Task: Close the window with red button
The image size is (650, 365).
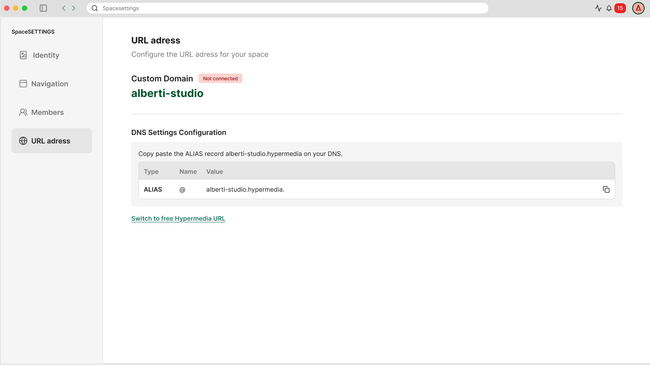Action: [x=7, y=8]
